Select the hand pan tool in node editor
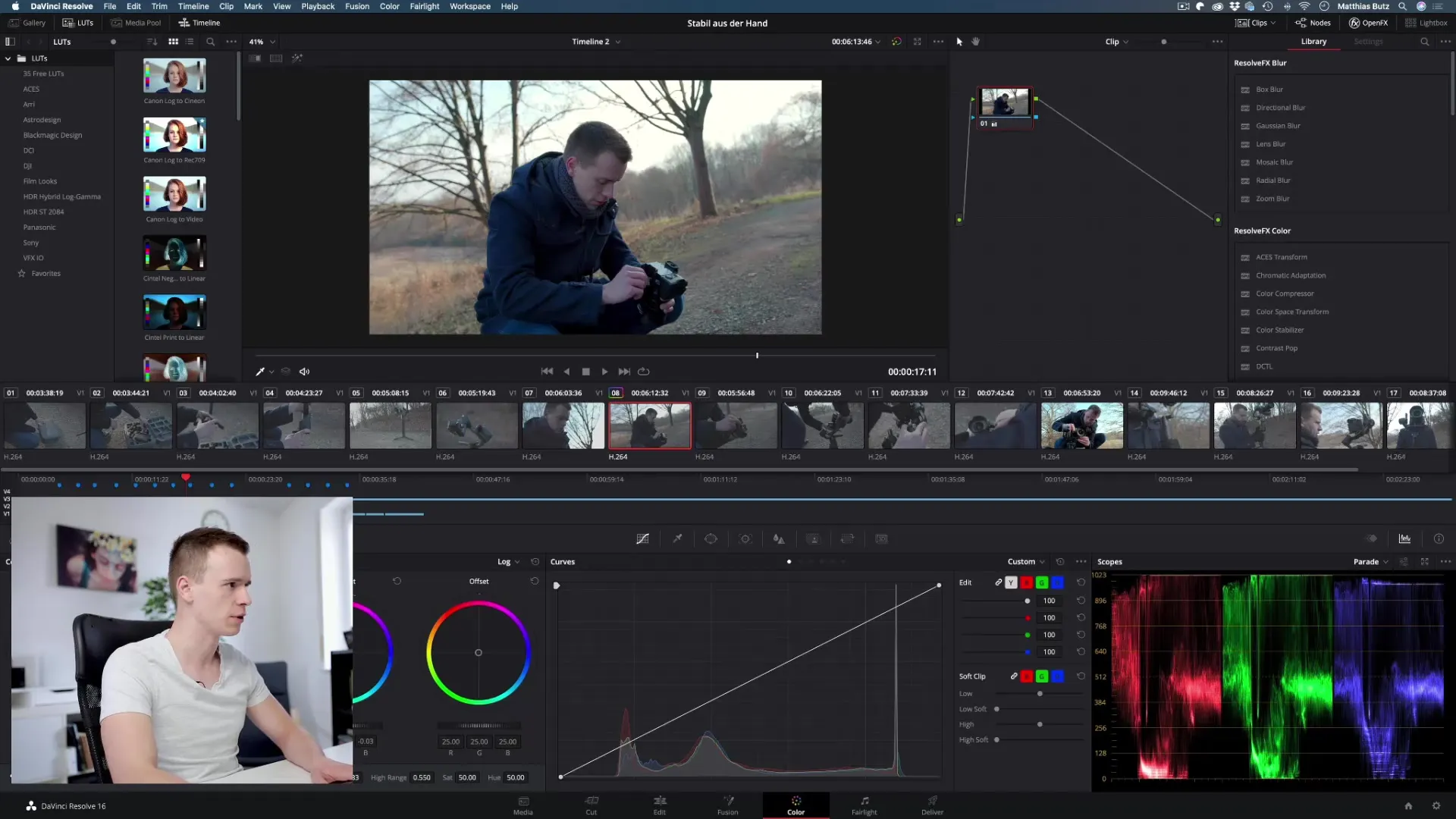 coord(976,42)
